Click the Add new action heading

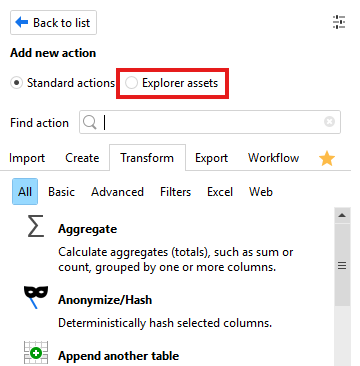pyautogui.click(x=53, y=53)
